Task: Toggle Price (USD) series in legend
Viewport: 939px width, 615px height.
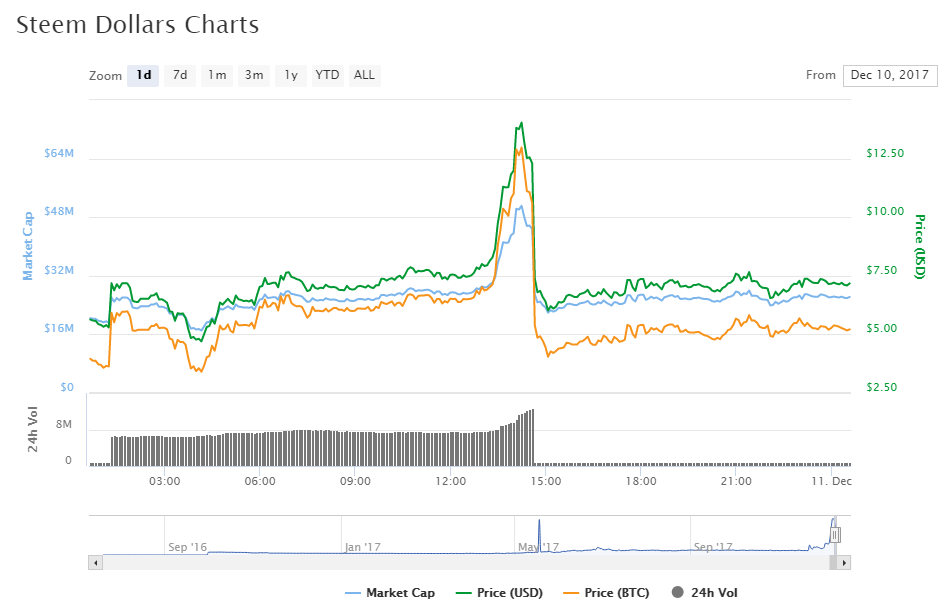Action: tap(499, 593)
